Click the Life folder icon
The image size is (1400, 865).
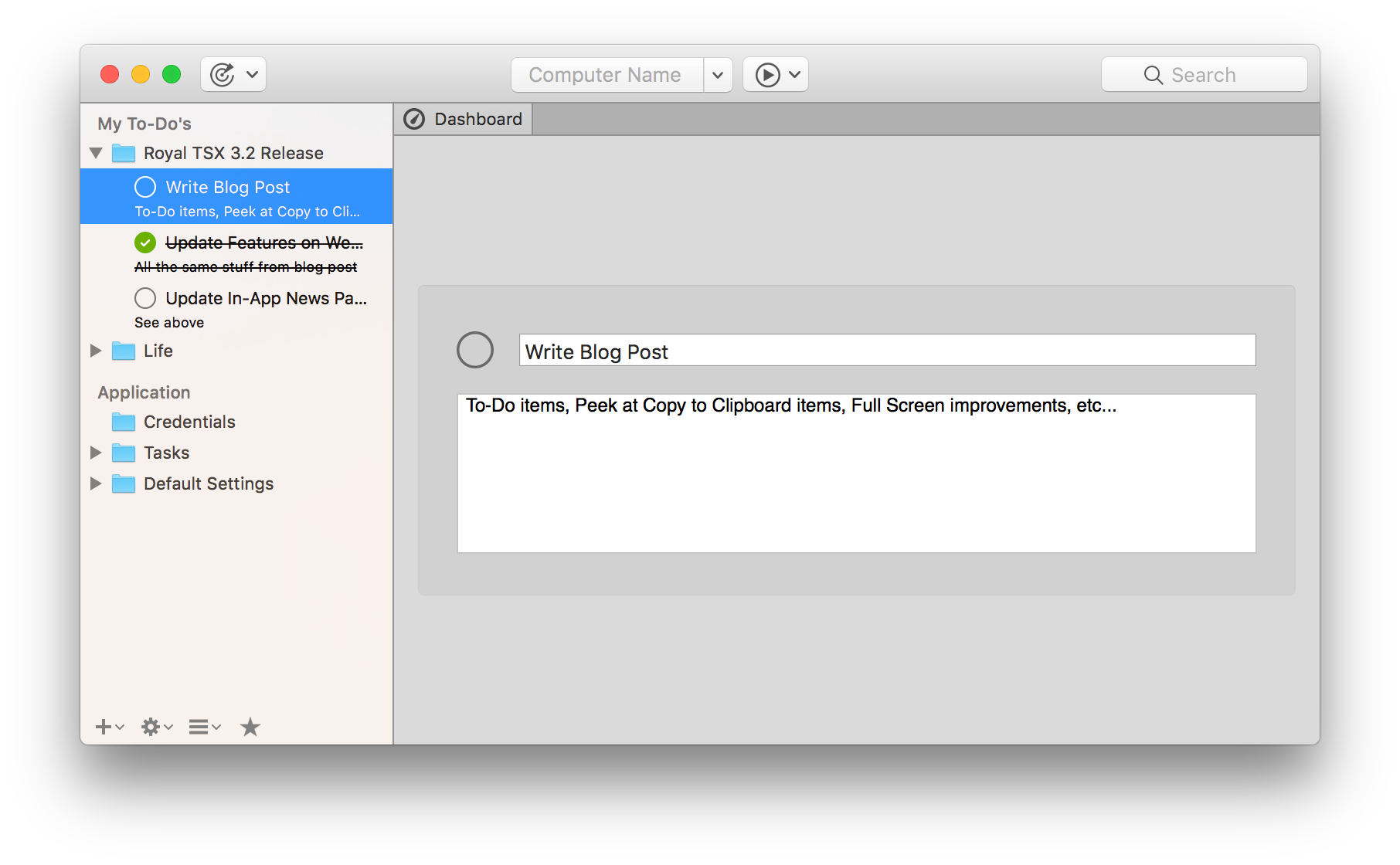124,351
